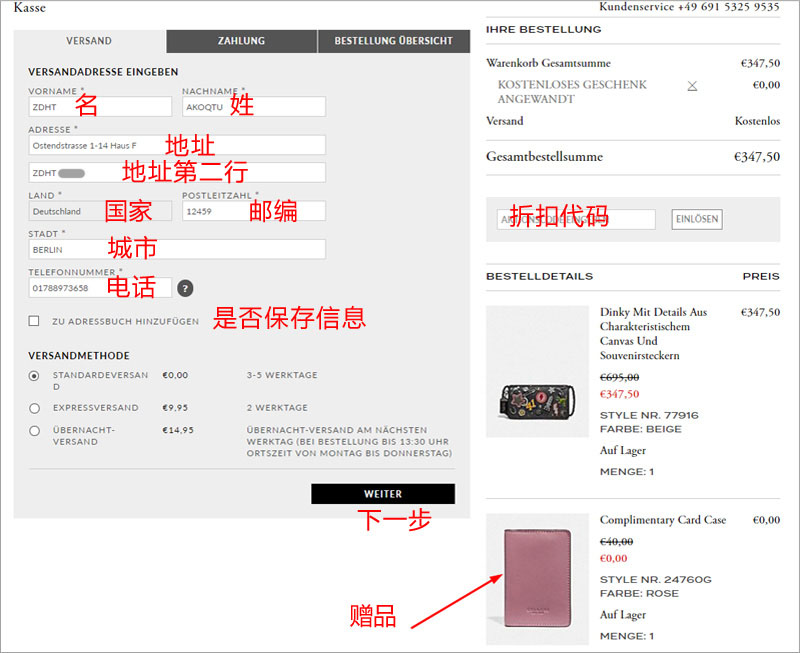Select Übernacht-Versand shipping option
Screen dimensions: 800x653
[34, 431]
